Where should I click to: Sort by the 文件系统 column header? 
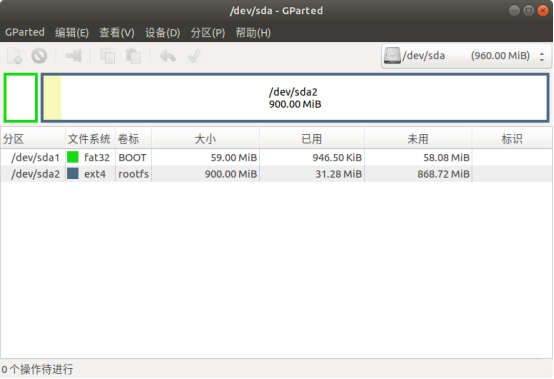pos(90,139)
